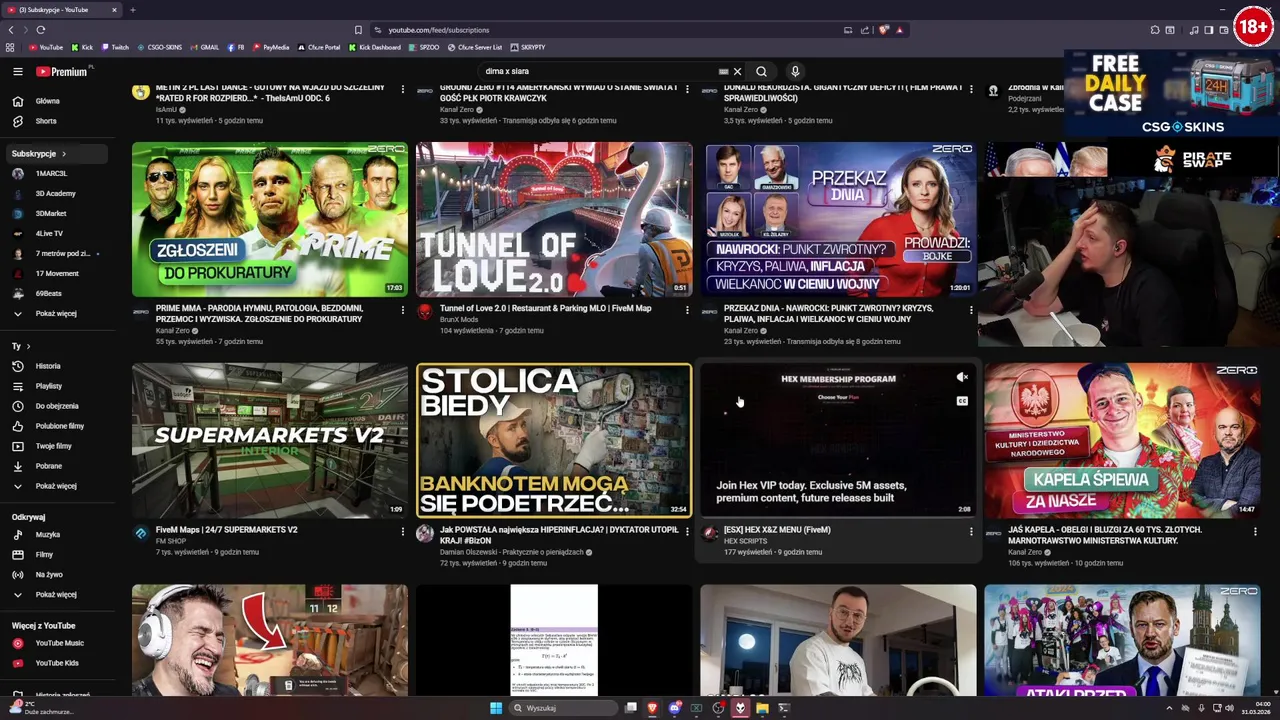Click the address bar URL
Image resolution: width=1280 pixels, height=720 pixels.
pos(438,30)
